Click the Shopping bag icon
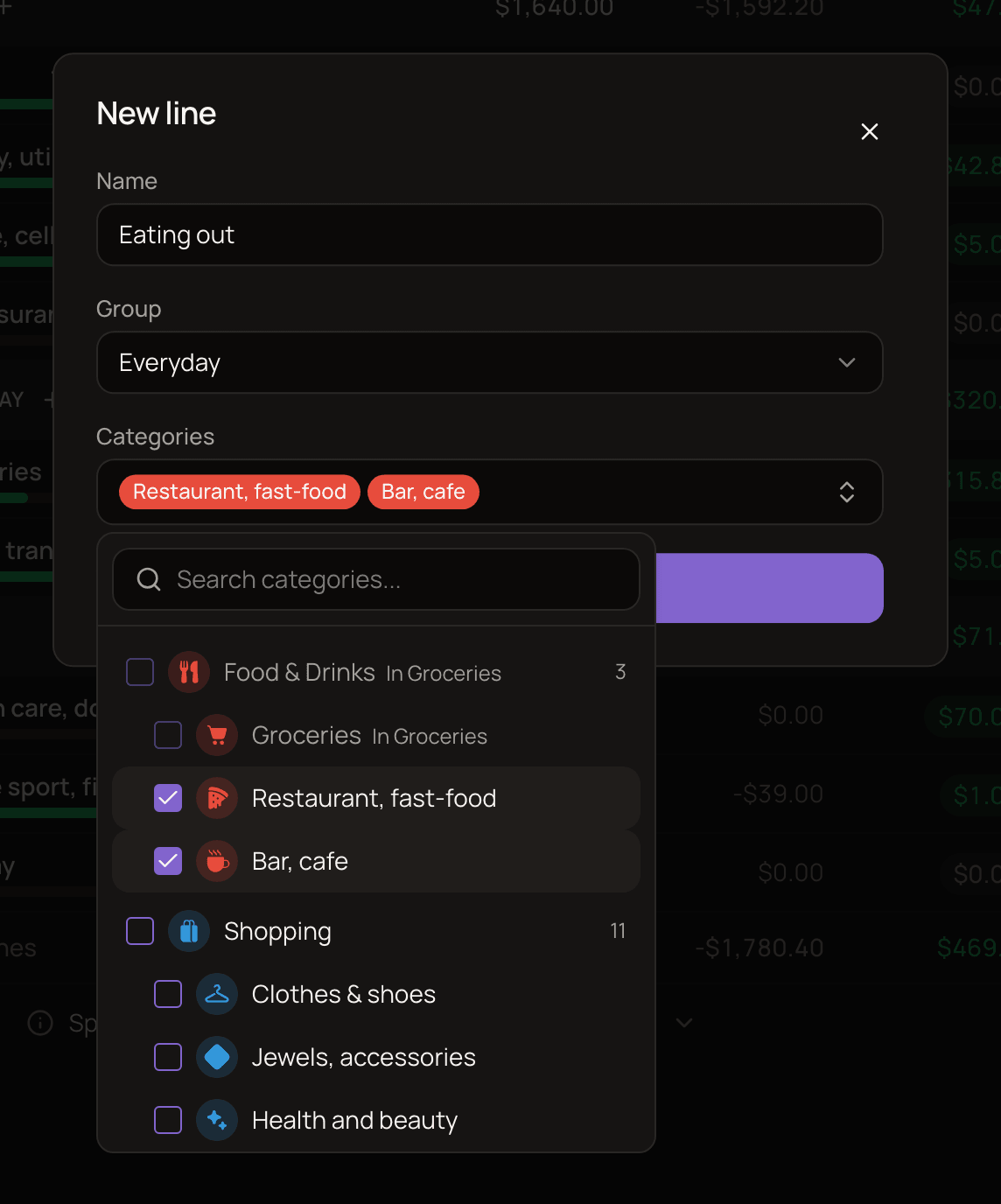 pyautogui.click(x=189, y=931)
